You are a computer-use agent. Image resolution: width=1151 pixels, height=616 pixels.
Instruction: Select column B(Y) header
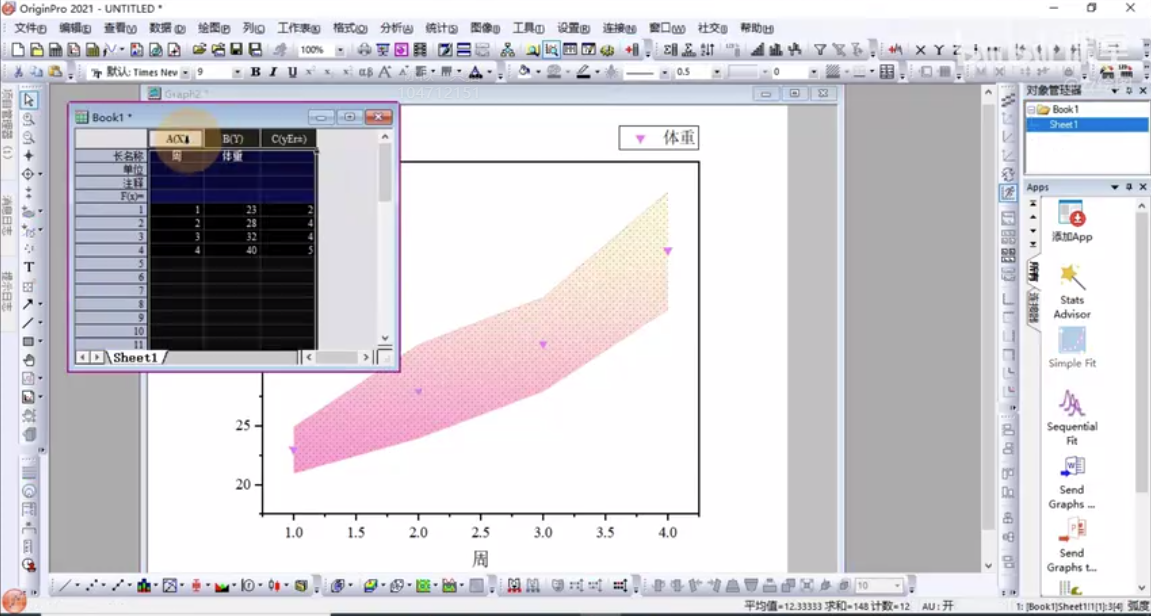point(232,139)
